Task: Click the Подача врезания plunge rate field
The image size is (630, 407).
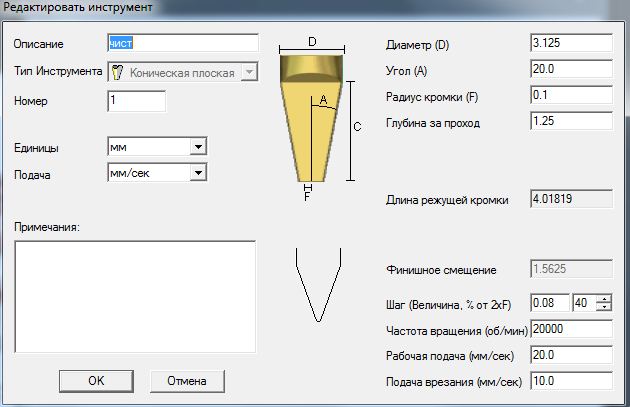Action: tap(571, 382)
